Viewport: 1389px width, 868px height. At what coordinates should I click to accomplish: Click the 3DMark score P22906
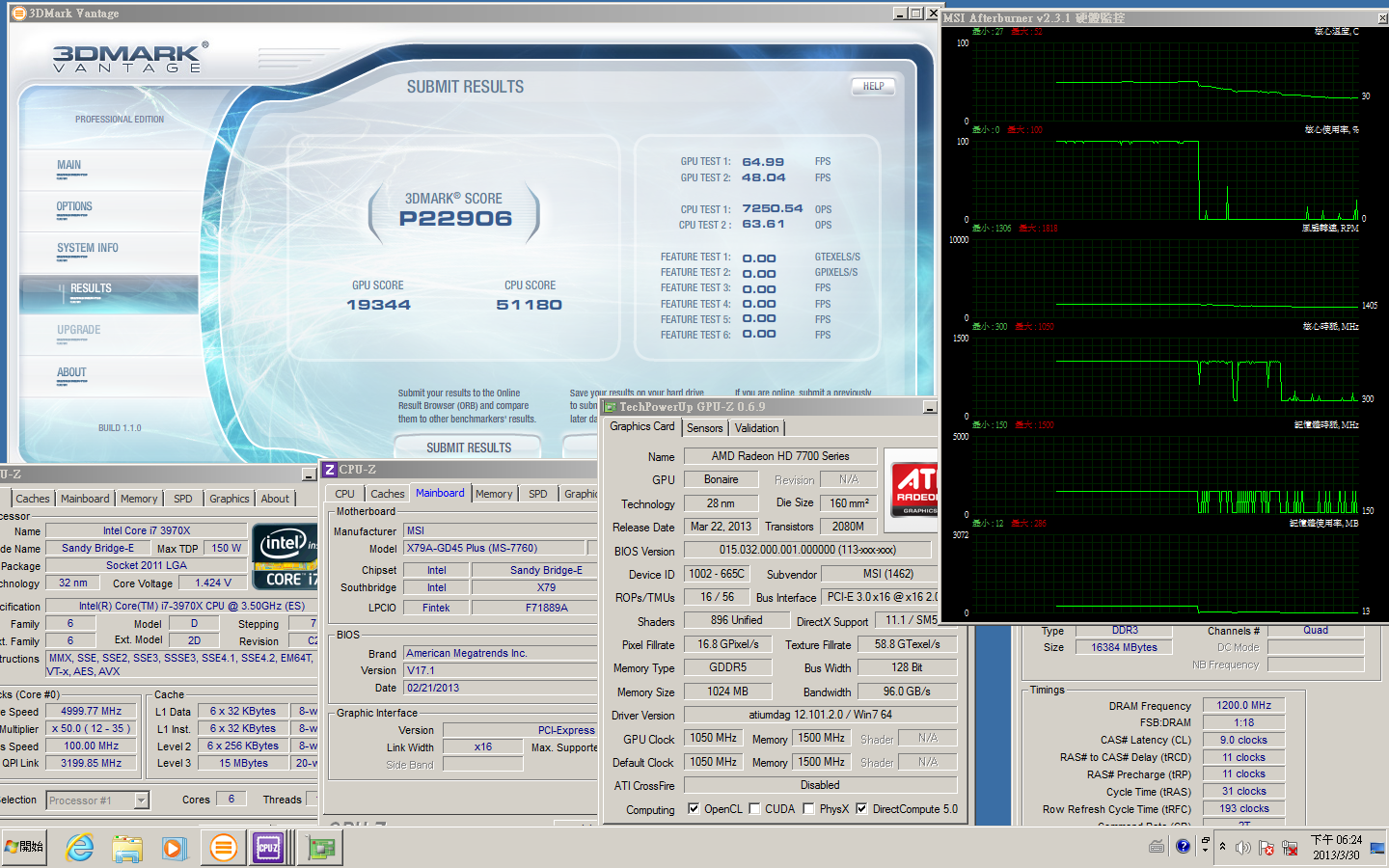click(x=455, y=219)
